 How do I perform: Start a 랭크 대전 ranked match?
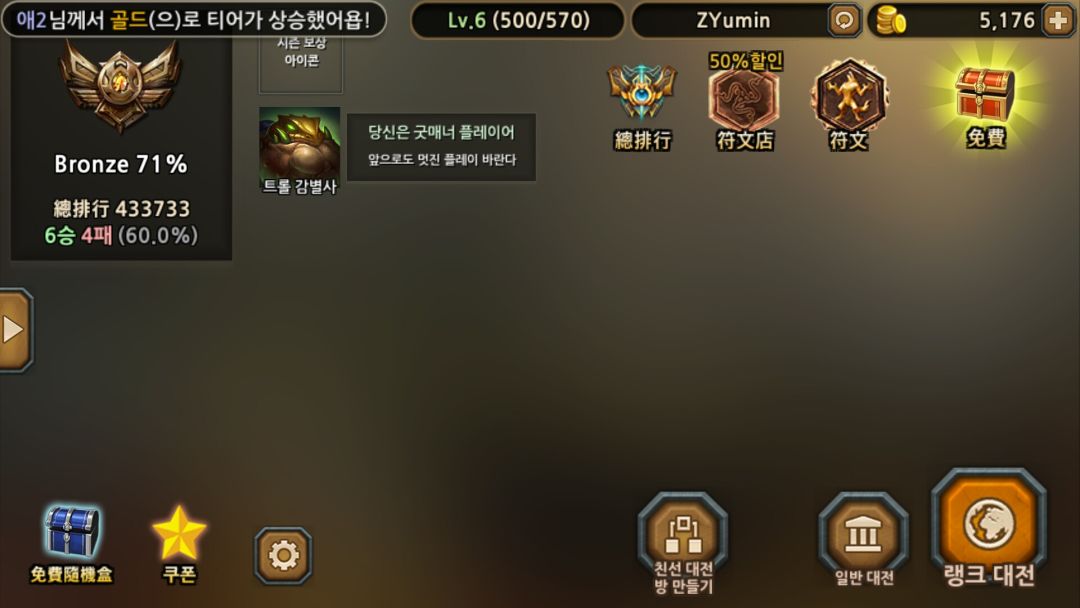(989, 527)
